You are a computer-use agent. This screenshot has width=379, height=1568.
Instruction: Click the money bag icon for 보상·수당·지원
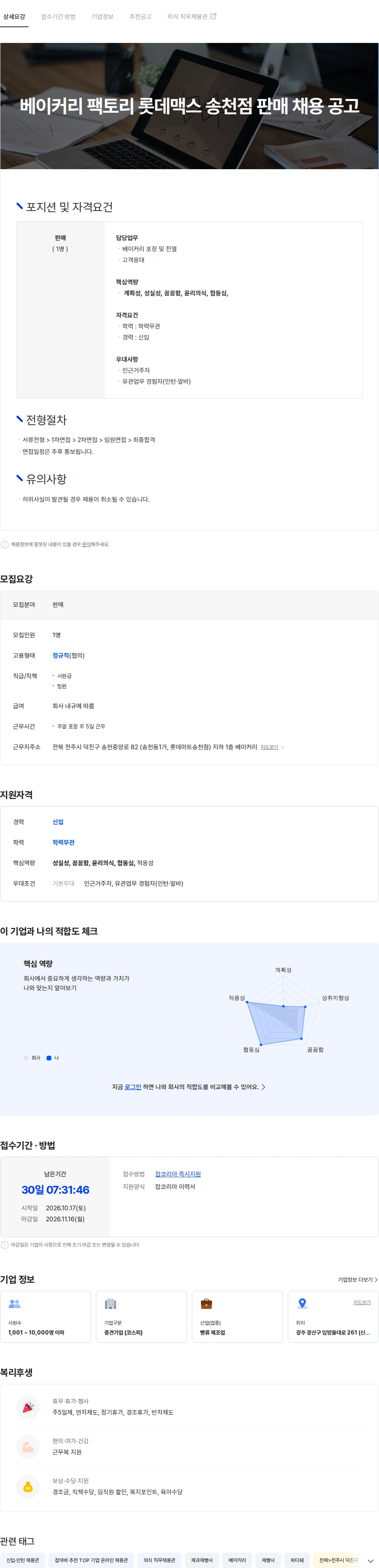pos(28,1487)
